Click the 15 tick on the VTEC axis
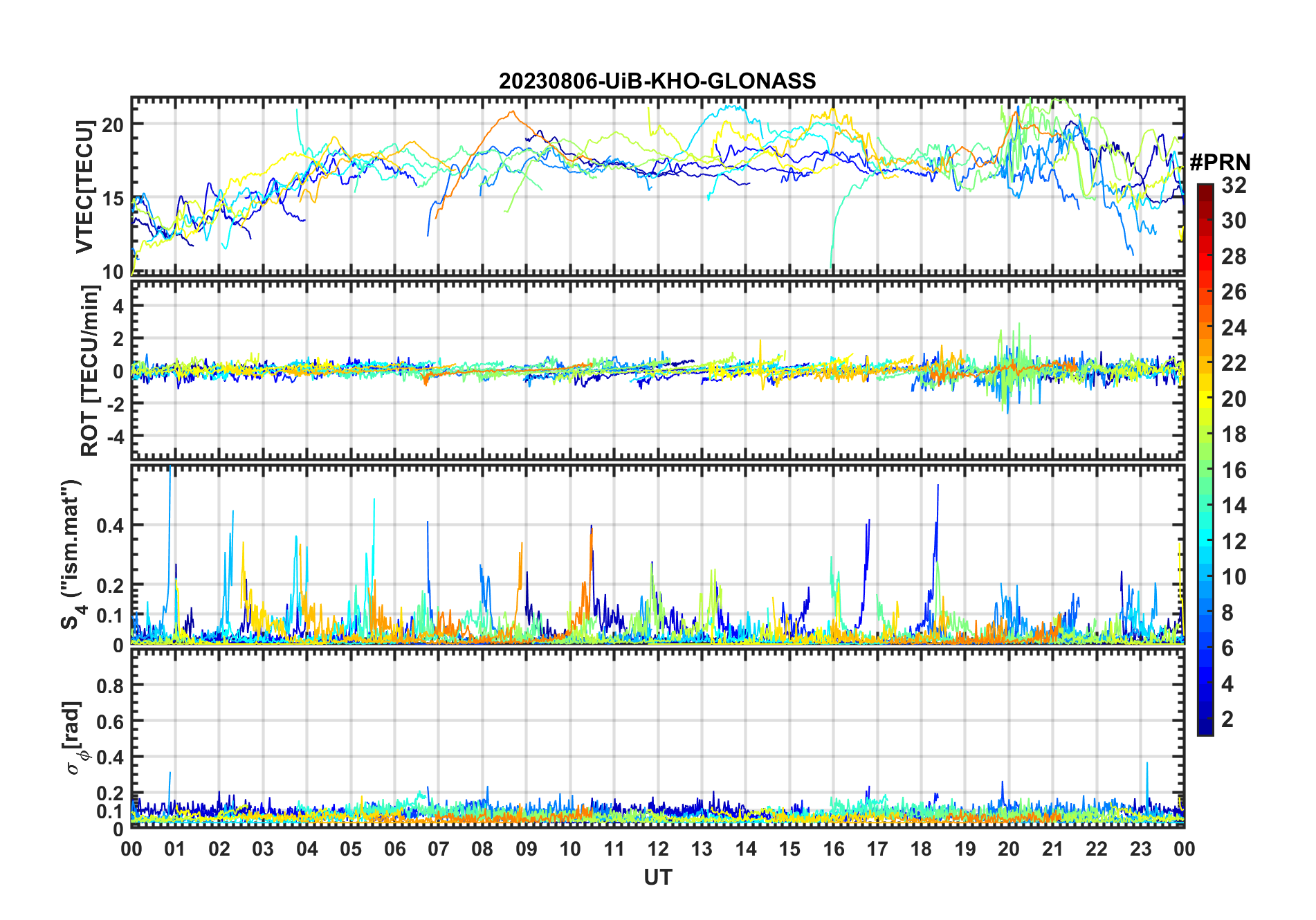Image resolution: width=1316 pixels, height=920 pixels. click(x=113, y=199)
